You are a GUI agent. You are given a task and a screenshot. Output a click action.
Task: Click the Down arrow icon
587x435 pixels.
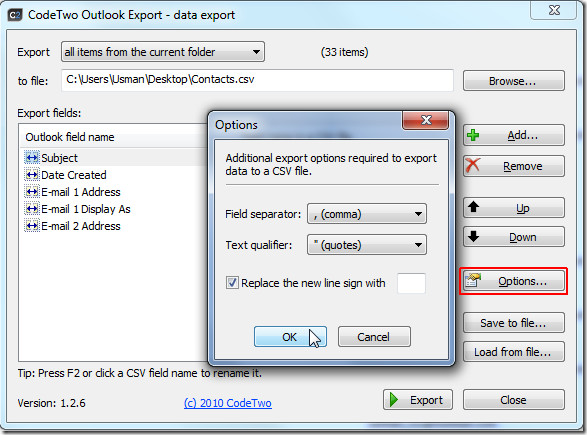[x=474, y=236]
